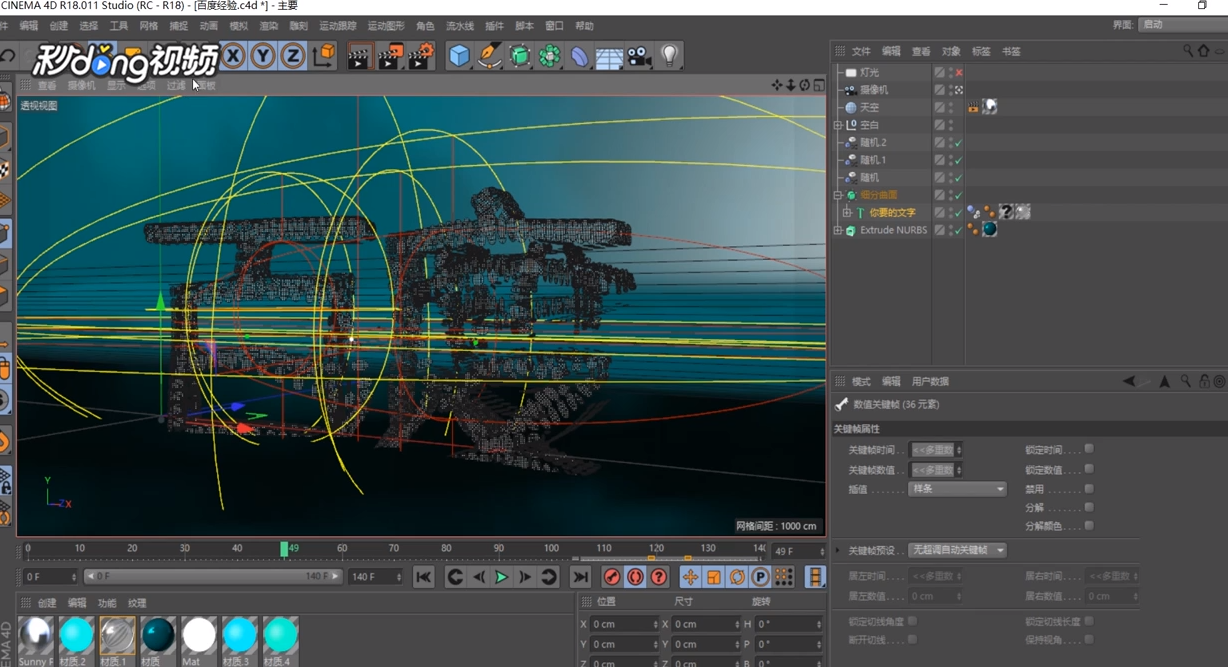This screenshot has width=1228, height=667.
Task: Enable the 锁定时间 checkbox
Action: click(1089, 450)
